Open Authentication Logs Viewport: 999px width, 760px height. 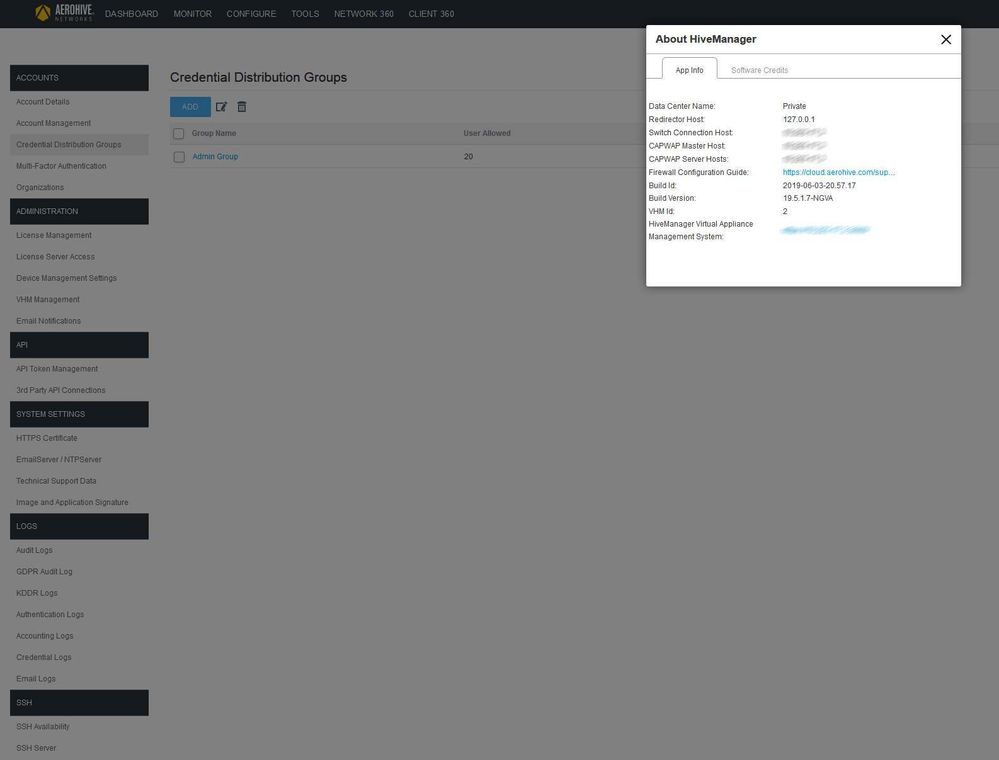[x=50, y=615]
